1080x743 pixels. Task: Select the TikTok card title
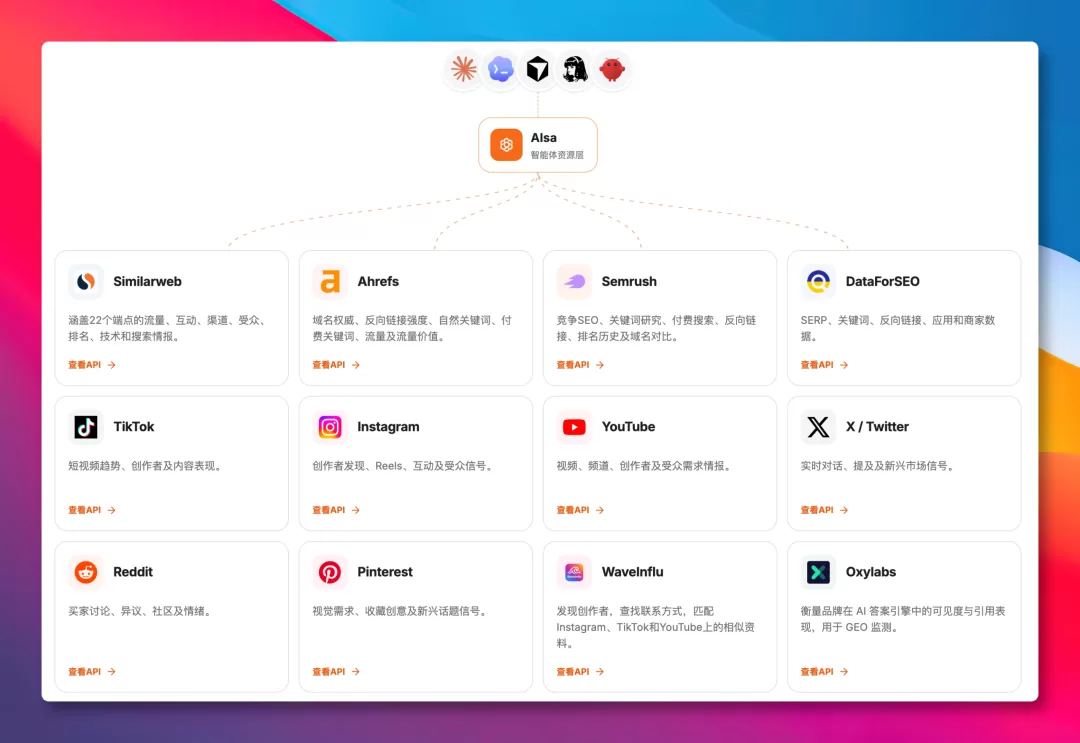click(x=134, y=427)
